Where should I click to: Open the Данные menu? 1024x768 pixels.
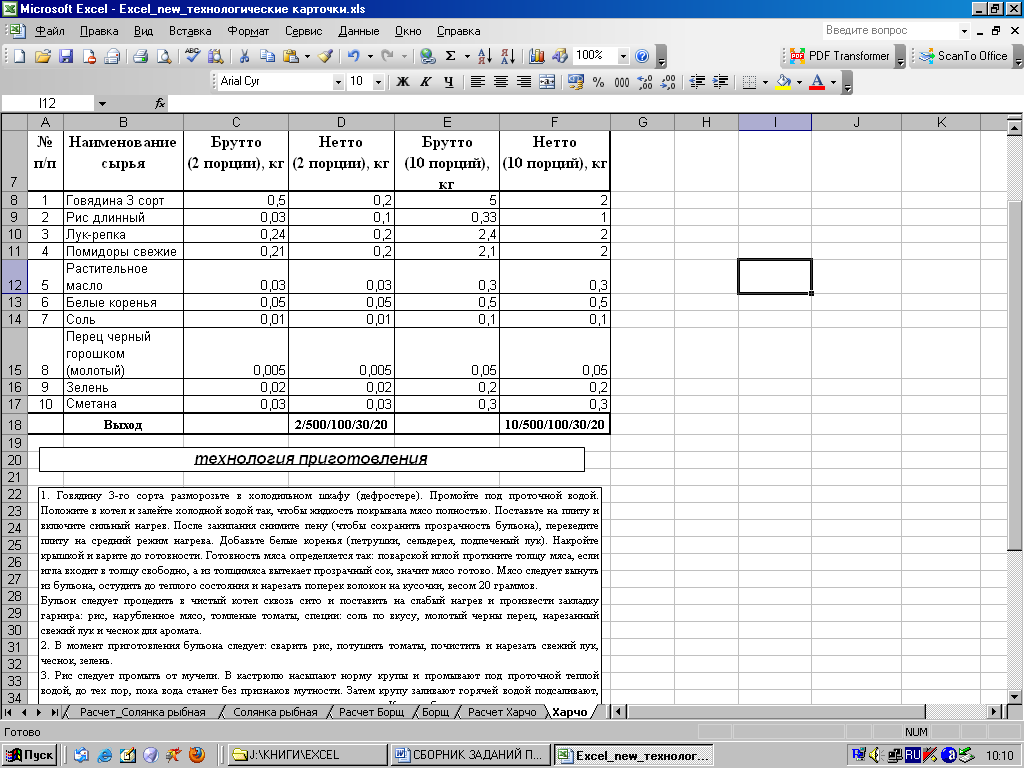coord(359,31)
